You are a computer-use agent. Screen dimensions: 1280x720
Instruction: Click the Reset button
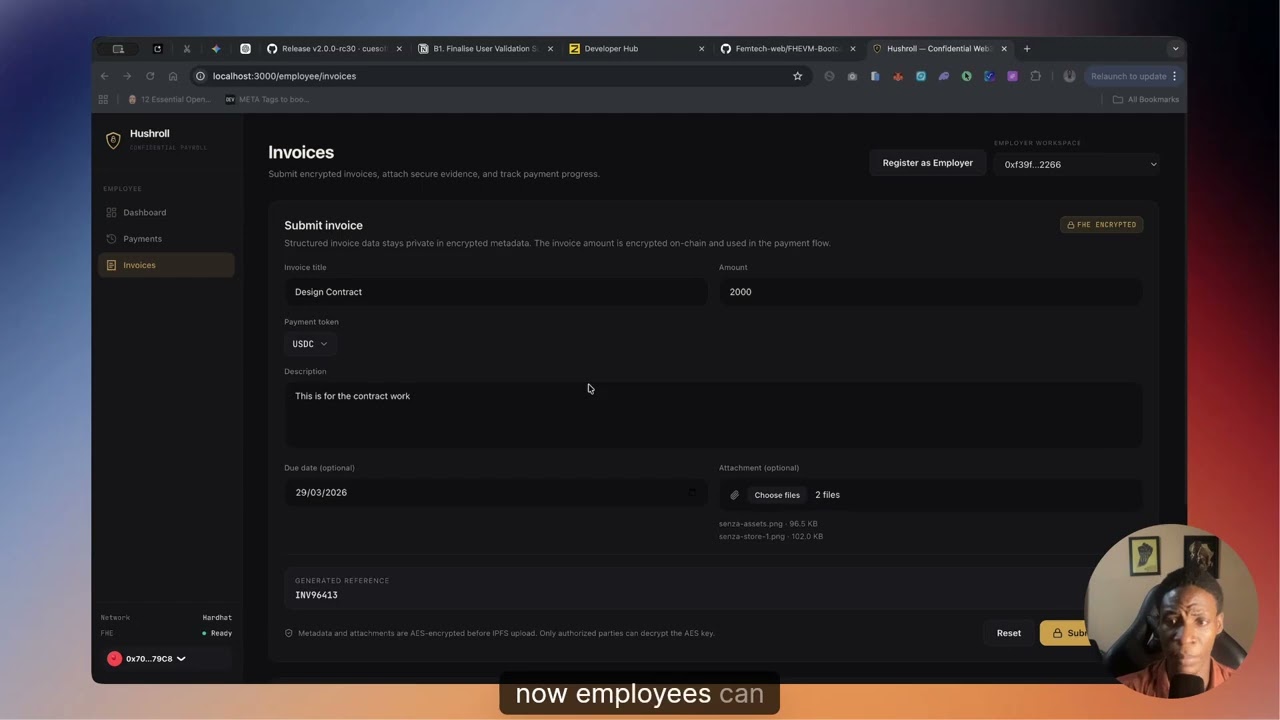tap(1008, 633)
